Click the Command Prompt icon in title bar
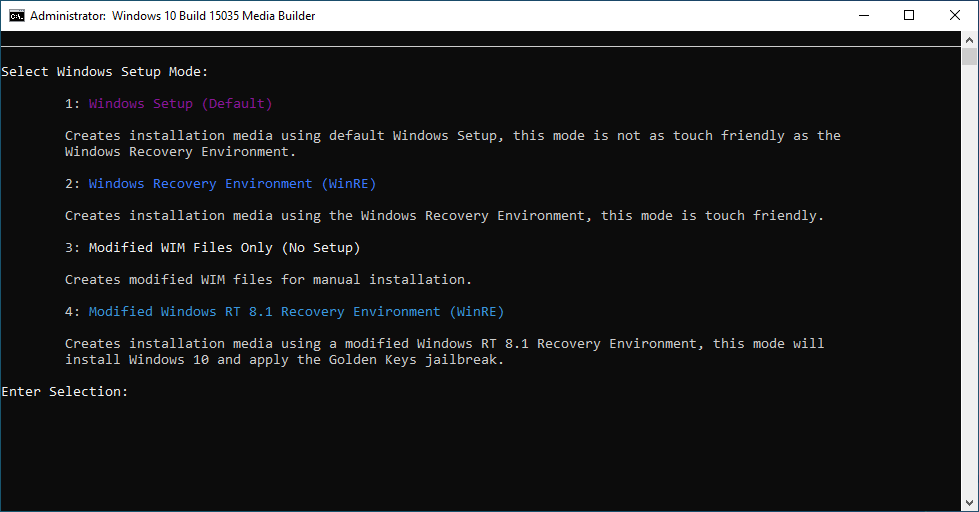 17,15
